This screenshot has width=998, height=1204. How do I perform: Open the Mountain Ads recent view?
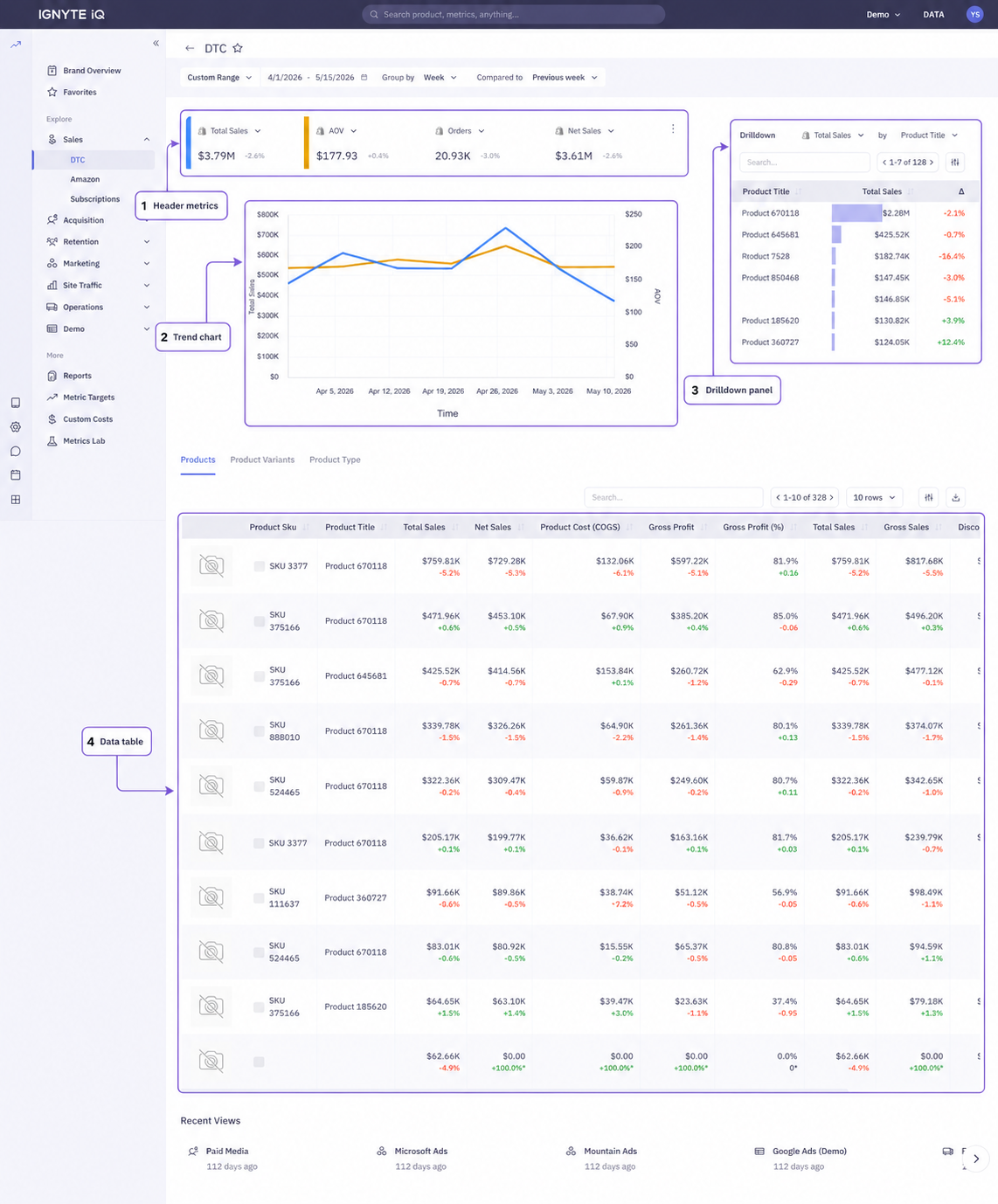pos(610,1152)
